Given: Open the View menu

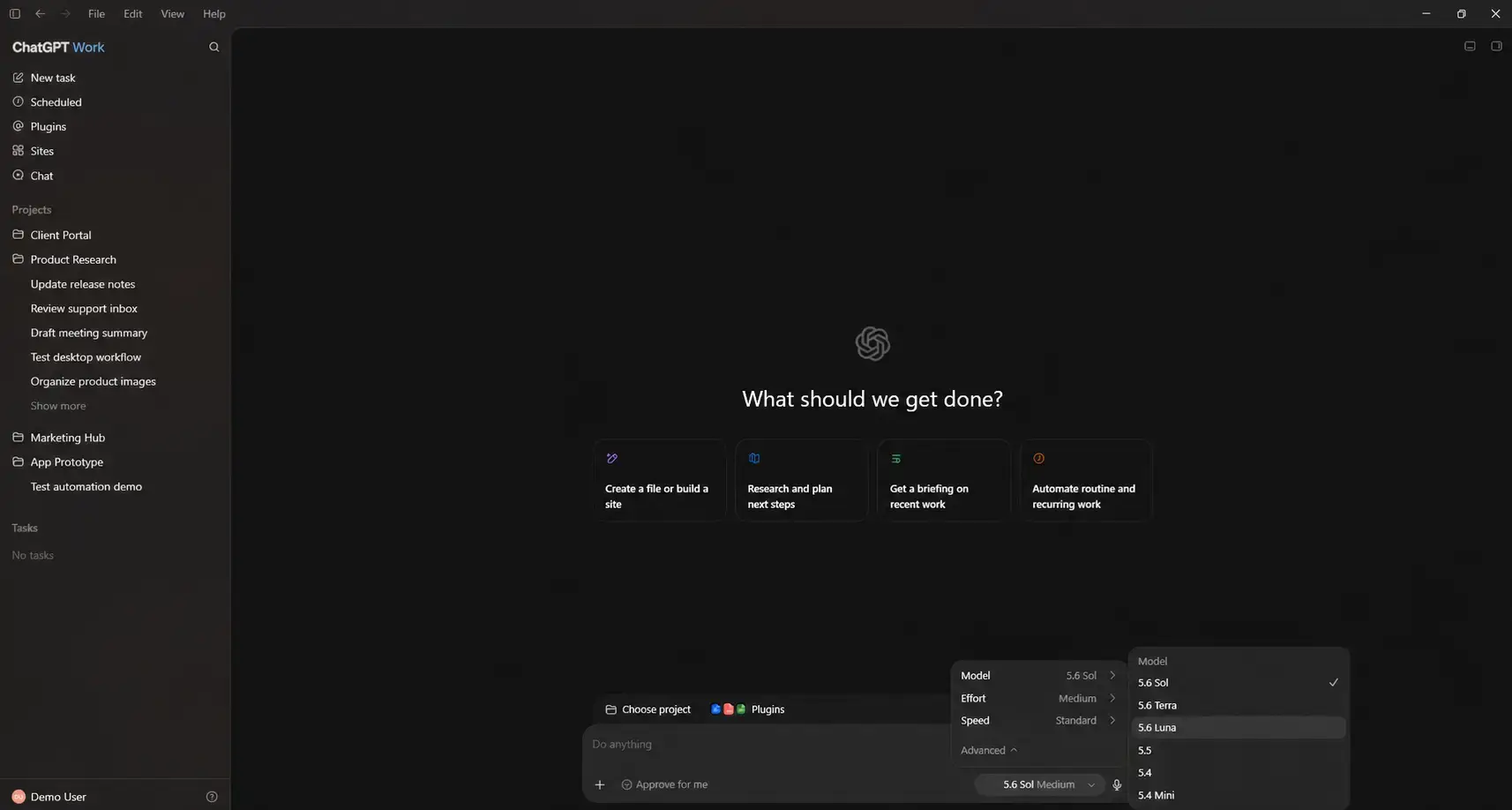Looking at the screenshot, I should [173, 14].
